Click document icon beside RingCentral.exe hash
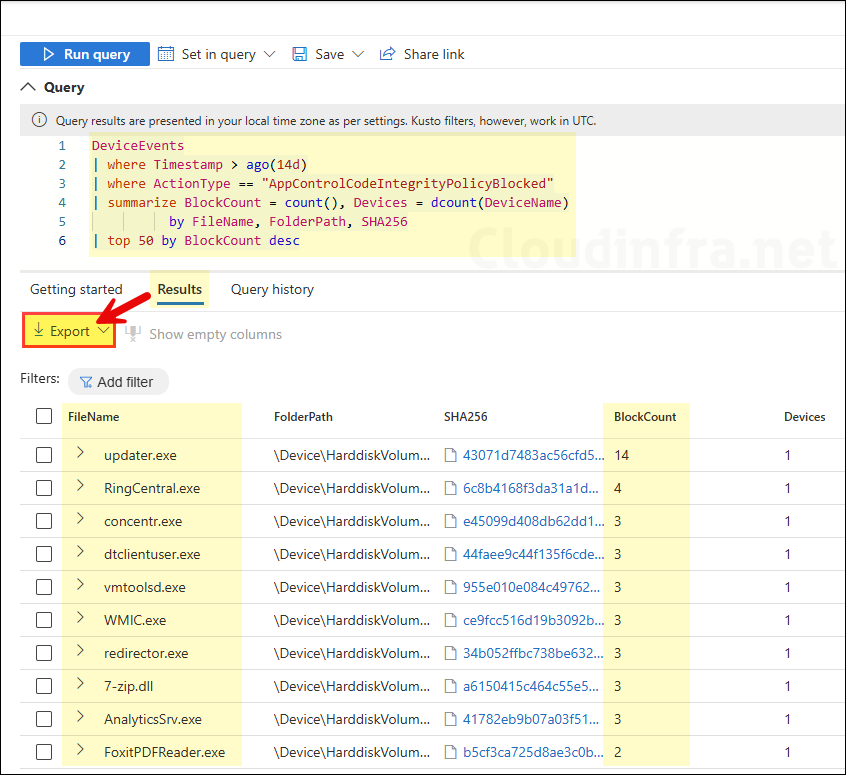846x775 pixels. click(x=450, y=488)
